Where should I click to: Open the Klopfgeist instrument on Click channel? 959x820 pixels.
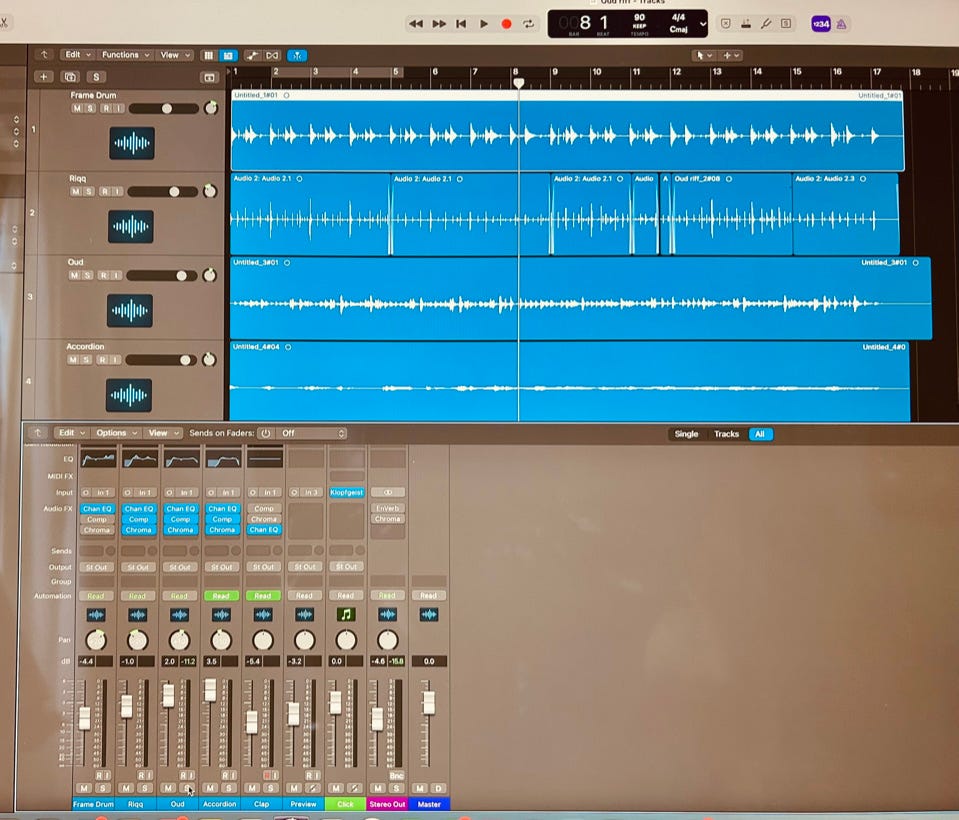tap(347, 492)
